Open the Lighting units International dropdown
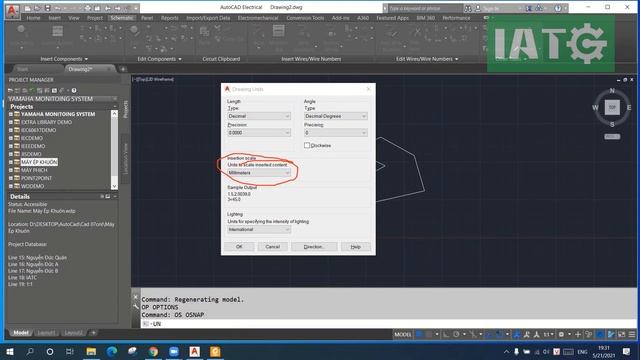 [259, 229]
